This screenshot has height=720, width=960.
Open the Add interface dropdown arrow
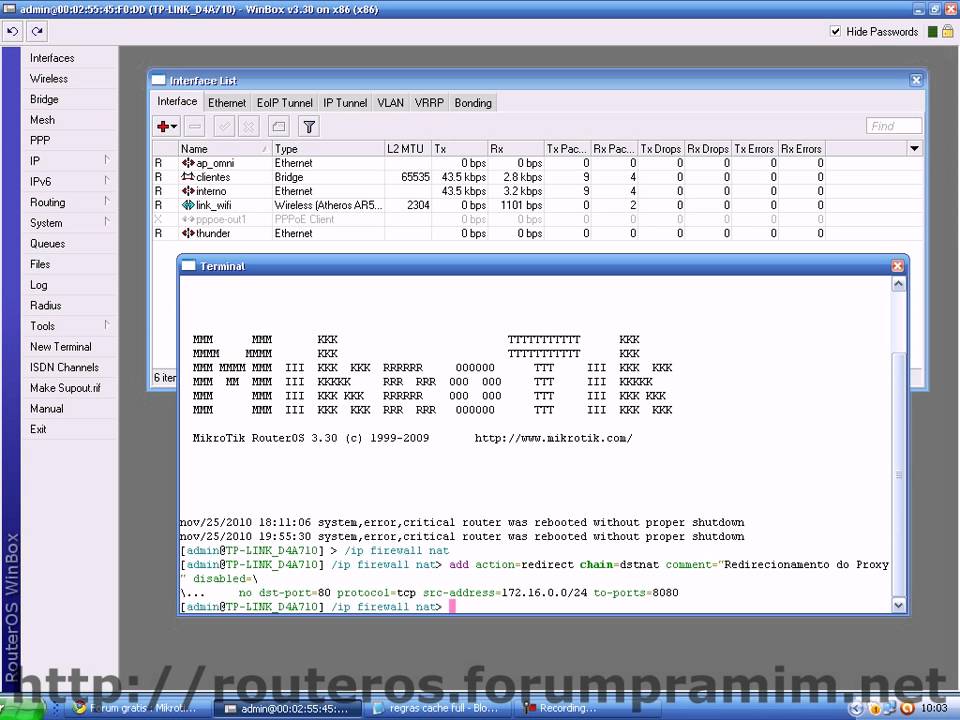(x=174, y=127)
